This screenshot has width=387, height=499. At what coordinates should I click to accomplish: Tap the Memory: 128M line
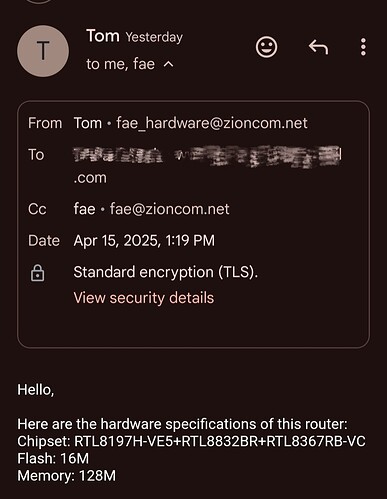(66, 476)
